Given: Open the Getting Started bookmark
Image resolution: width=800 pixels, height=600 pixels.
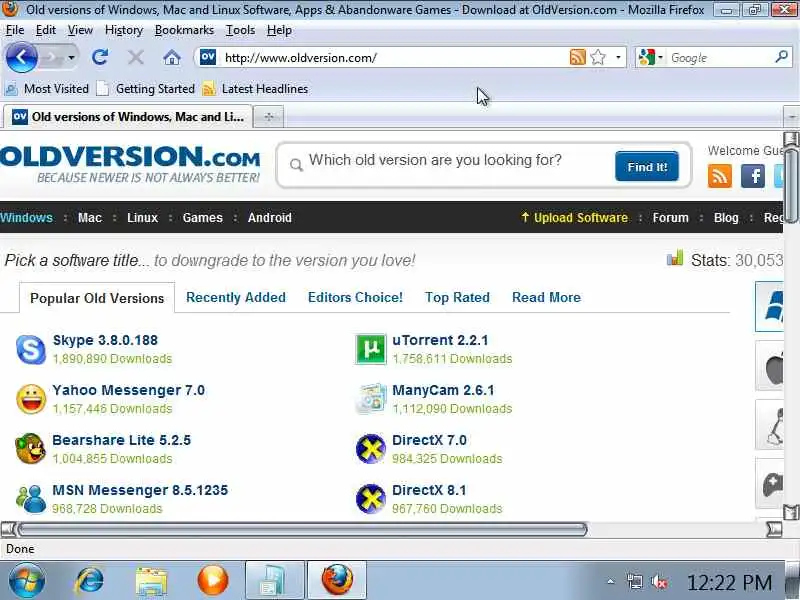Looking at the screenshot, I should pos(146,89).
